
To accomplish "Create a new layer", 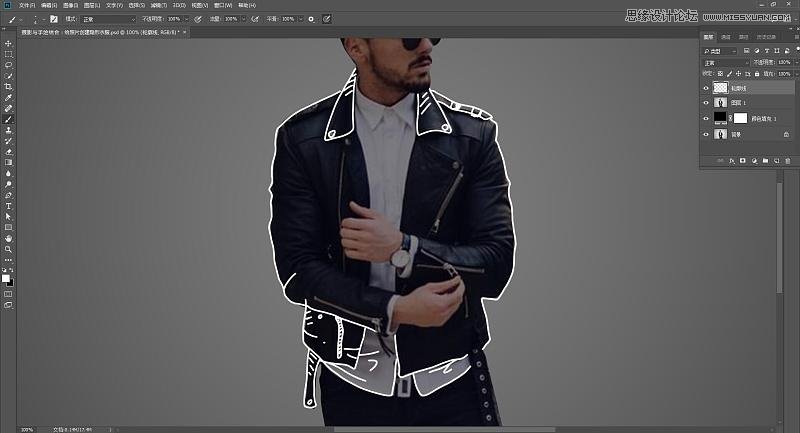I will click(777, 161).
